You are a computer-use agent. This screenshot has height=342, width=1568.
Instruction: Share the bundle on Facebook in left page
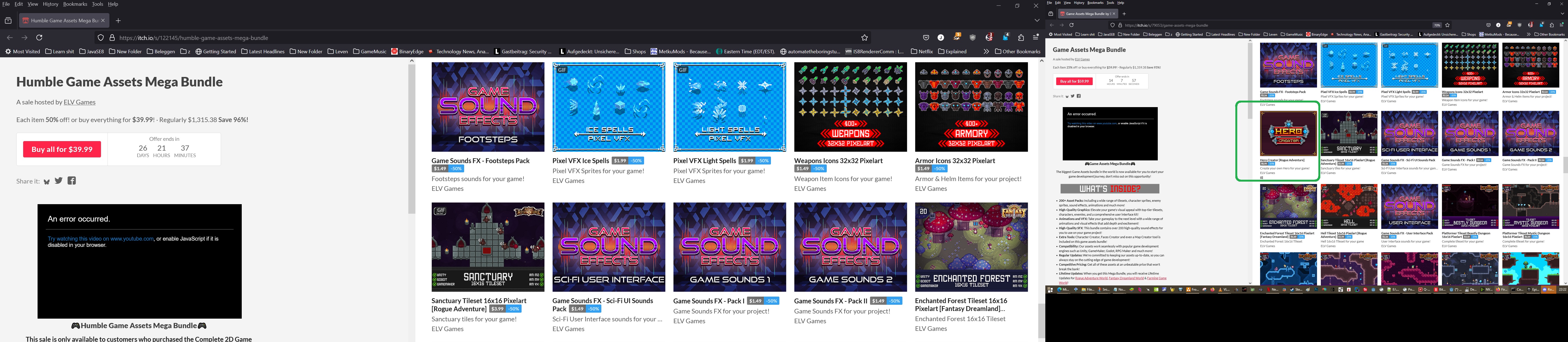[72, 181]
